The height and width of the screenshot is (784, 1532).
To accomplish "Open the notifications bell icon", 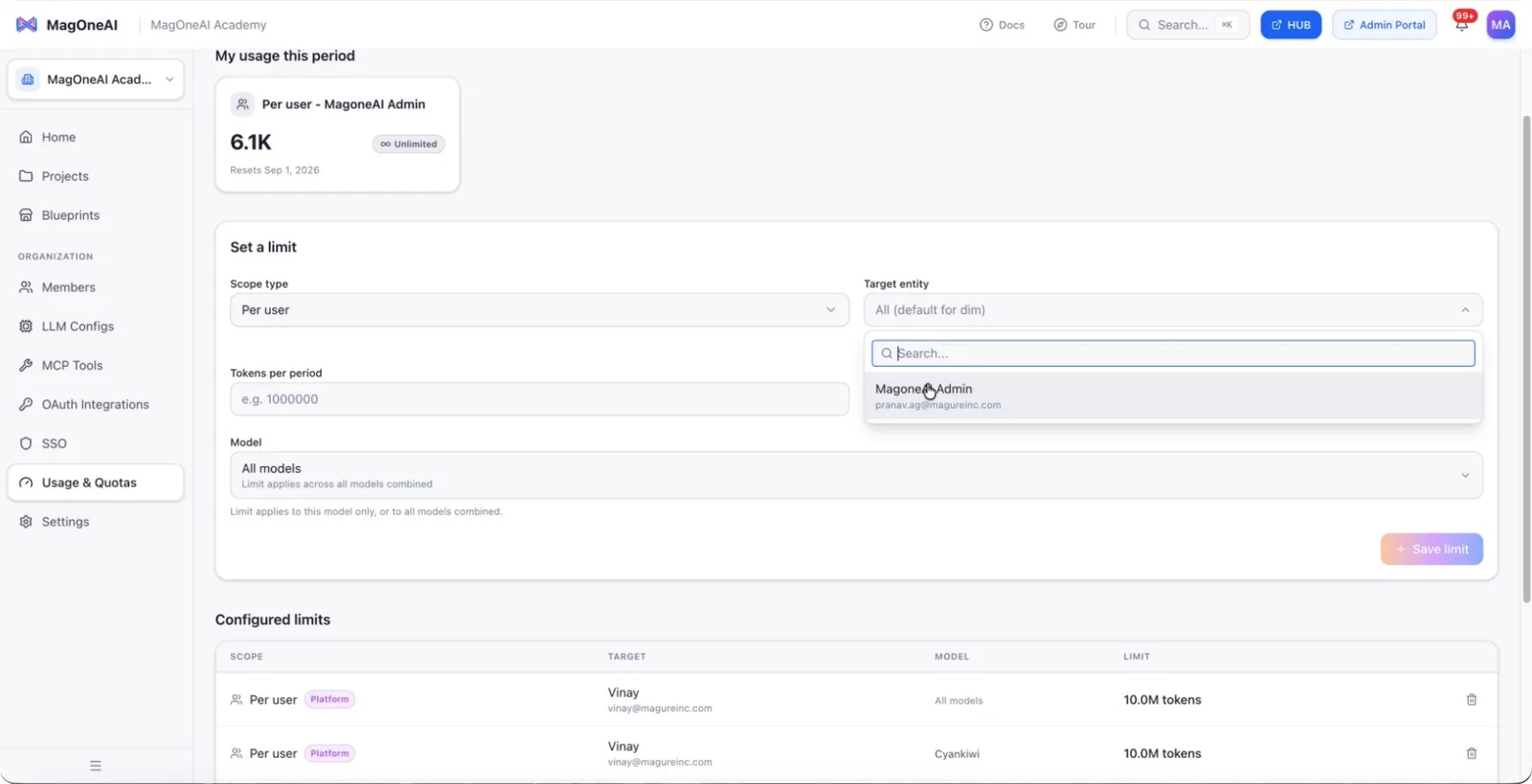I will pos(1461,26).
